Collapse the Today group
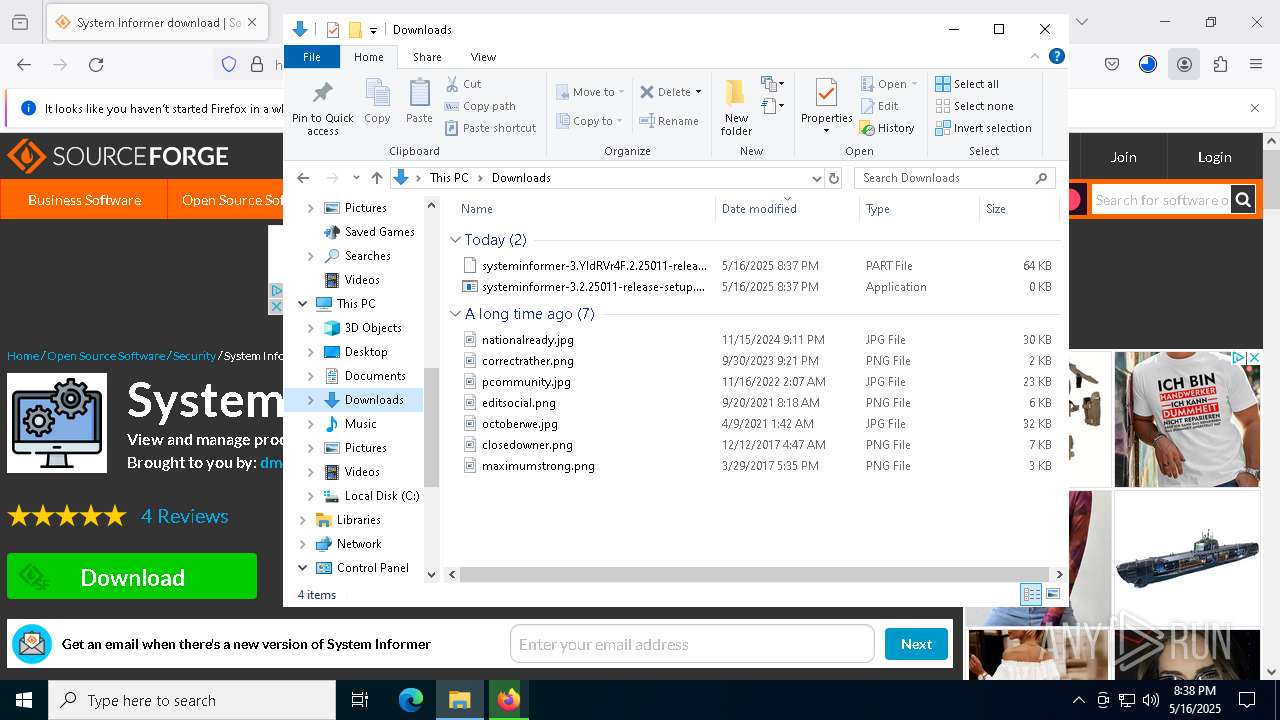Image resolution: width=1280 pixels, height=720 pixels. click(455, 240)
